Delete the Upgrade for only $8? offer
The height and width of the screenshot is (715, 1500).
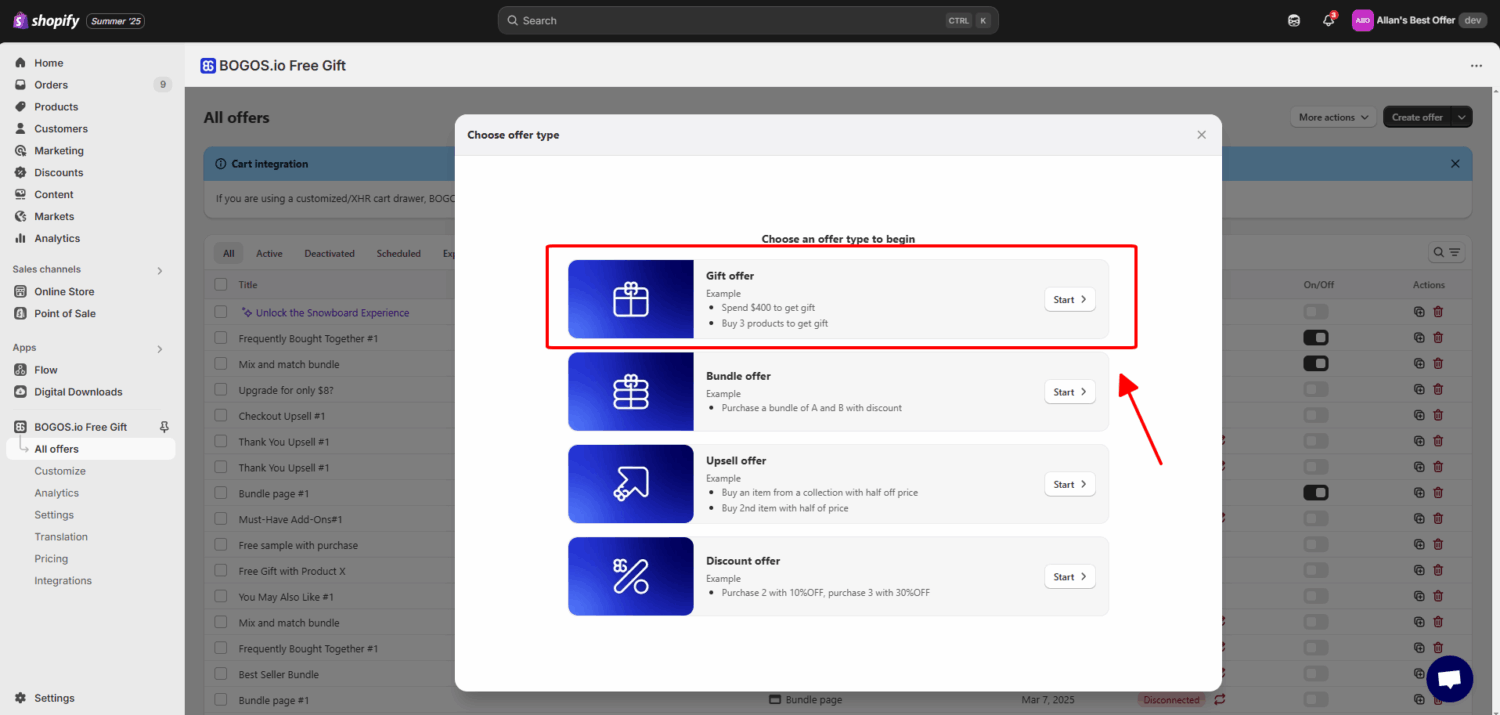click(1438, 390)
